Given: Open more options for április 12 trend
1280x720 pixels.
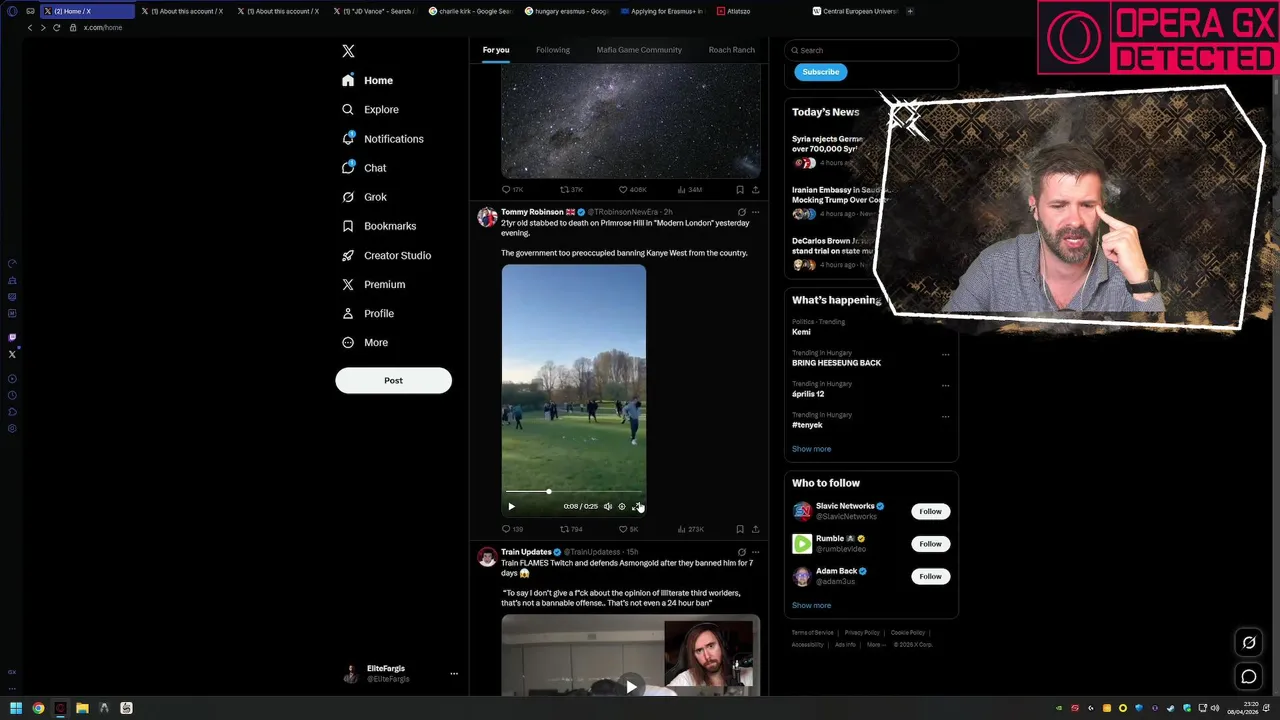Looking at the screenshot, I should click(945, 385).
